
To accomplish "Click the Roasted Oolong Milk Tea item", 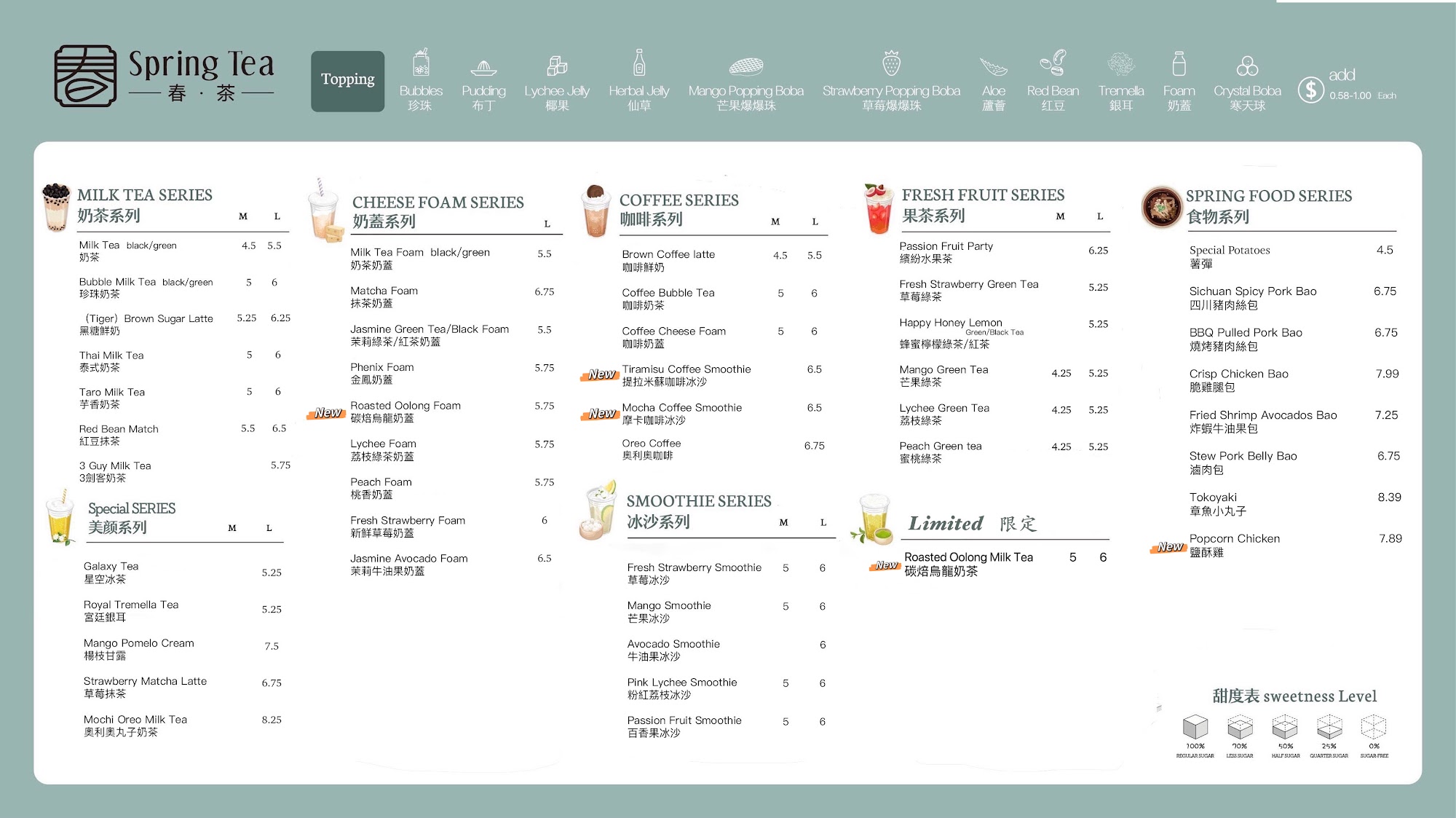I will pos(968,557).
